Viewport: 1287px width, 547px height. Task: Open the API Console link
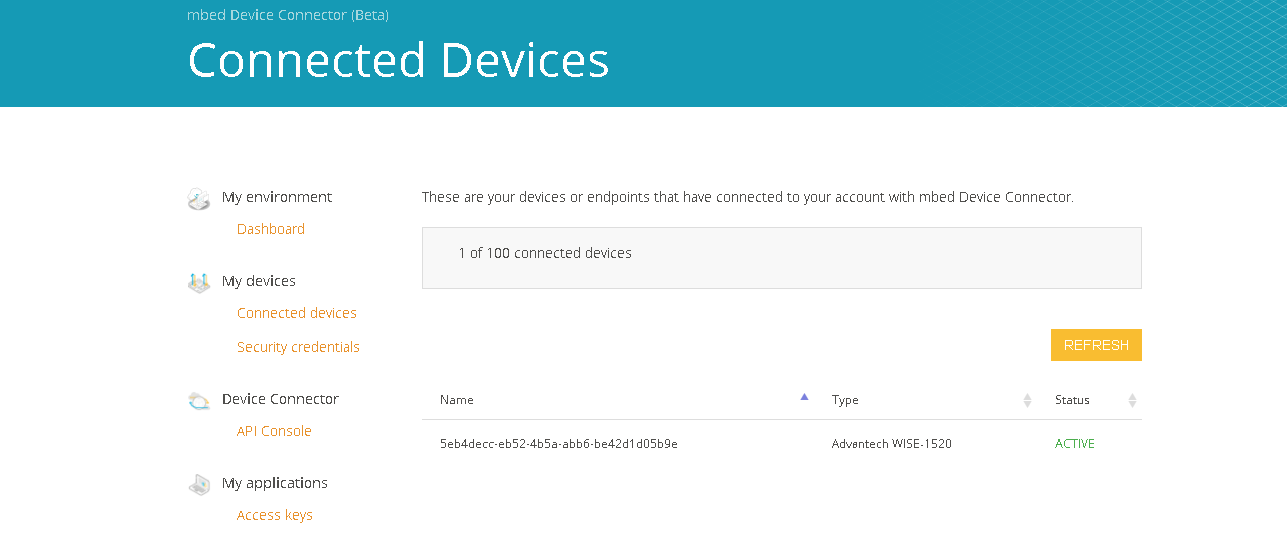(274, 431)
